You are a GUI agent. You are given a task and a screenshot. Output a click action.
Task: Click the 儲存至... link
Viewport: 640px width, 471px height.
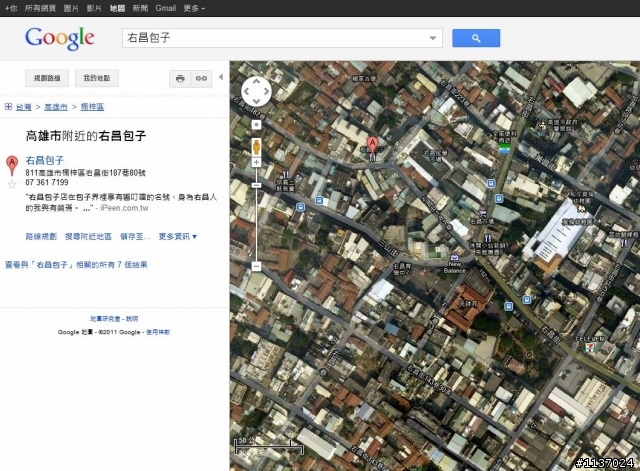pos(135,236)
